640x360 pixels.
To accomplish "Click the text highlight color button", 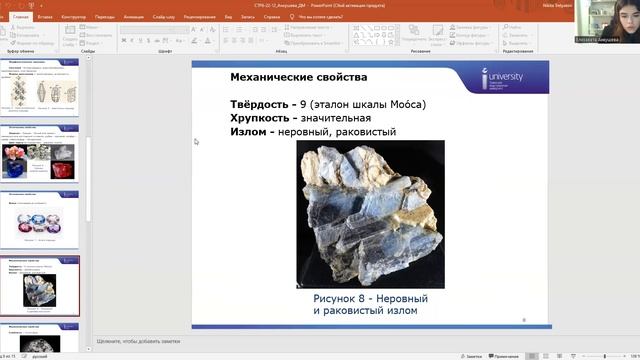I will pos(195,40).
